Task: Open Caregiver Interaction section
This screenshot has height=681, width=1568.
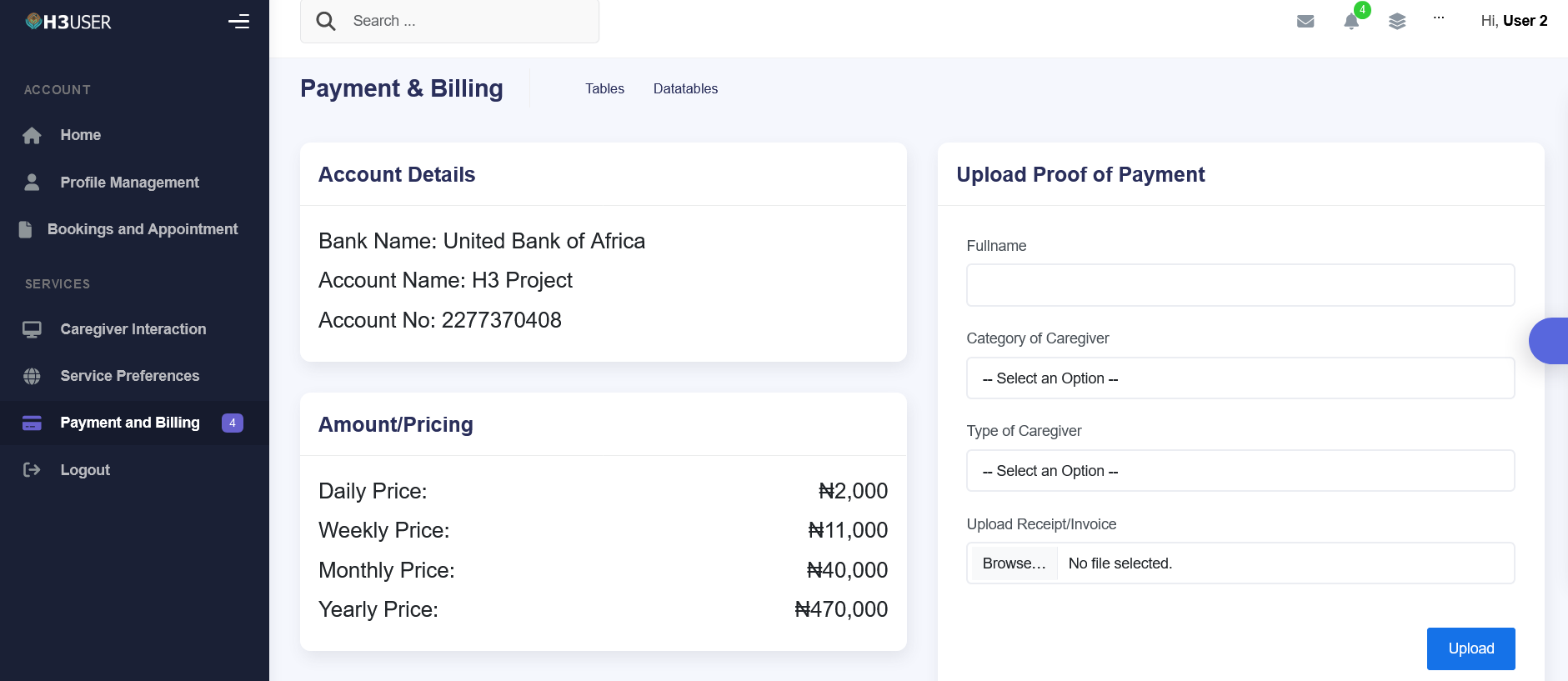Action: 133,329
